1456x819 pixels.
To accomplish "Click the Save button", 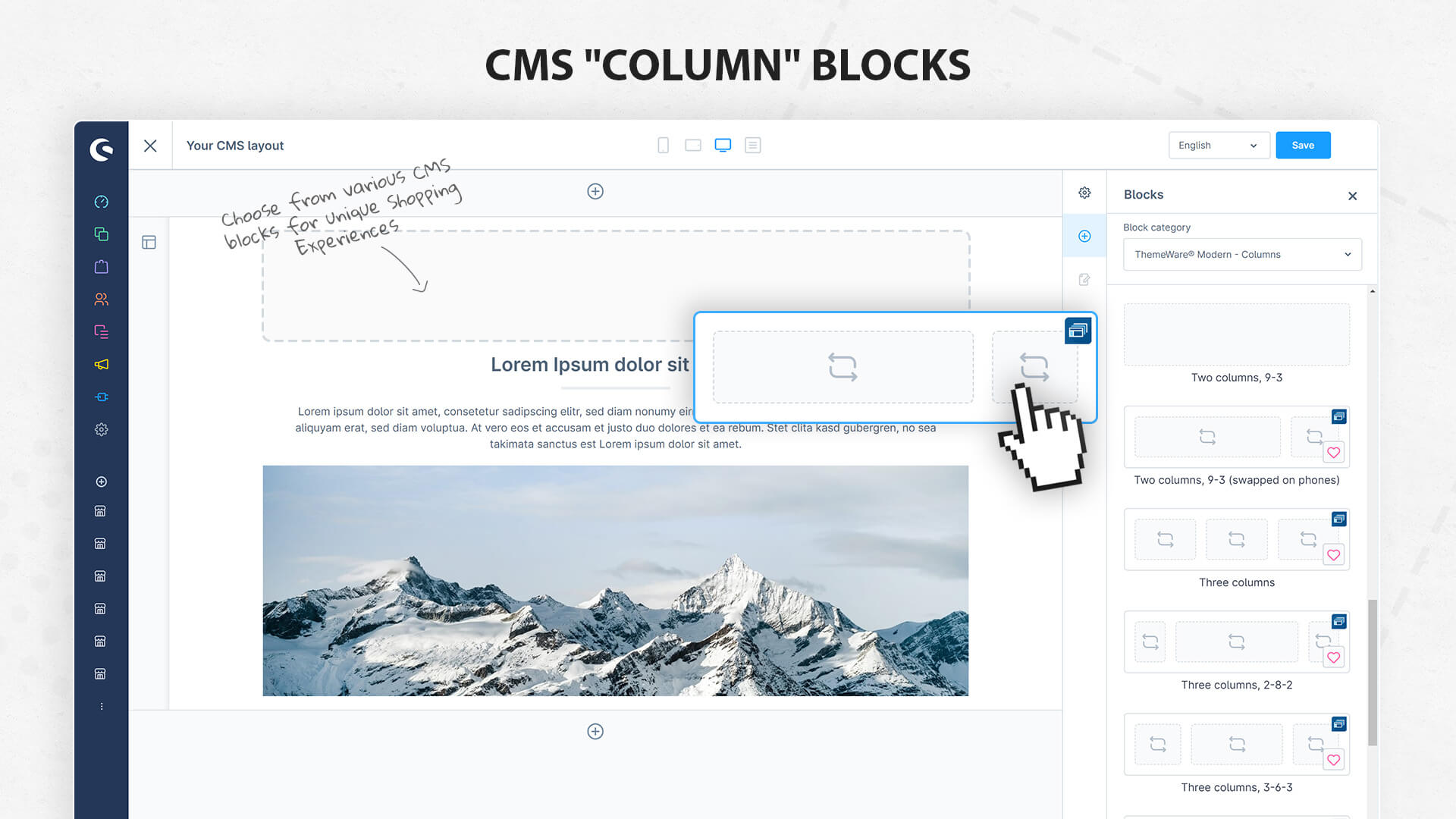I will (x=1302, y=145).
